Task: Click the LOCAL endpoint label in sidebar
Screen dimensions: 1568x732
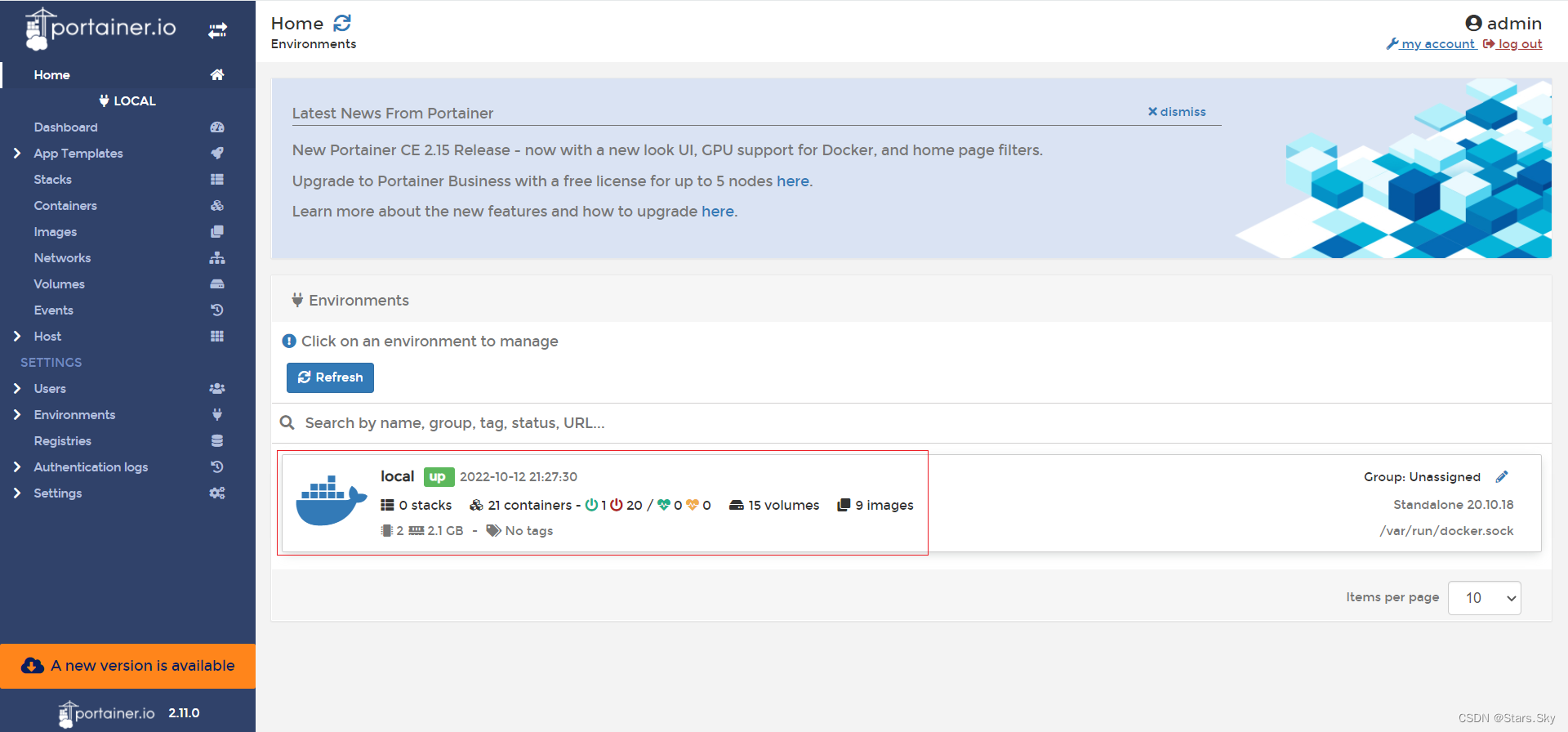Action: (x=127, y=101)
